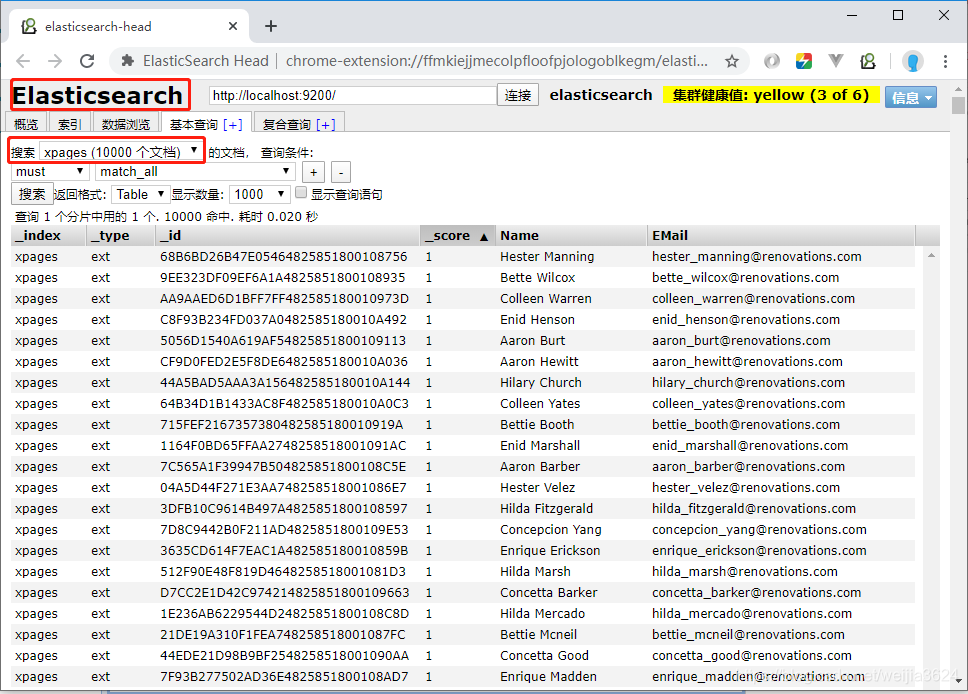The height and width of the screenshot is (694, 968).
Task: Click the localhost:9200 URL field
Action: coord(352,95)
